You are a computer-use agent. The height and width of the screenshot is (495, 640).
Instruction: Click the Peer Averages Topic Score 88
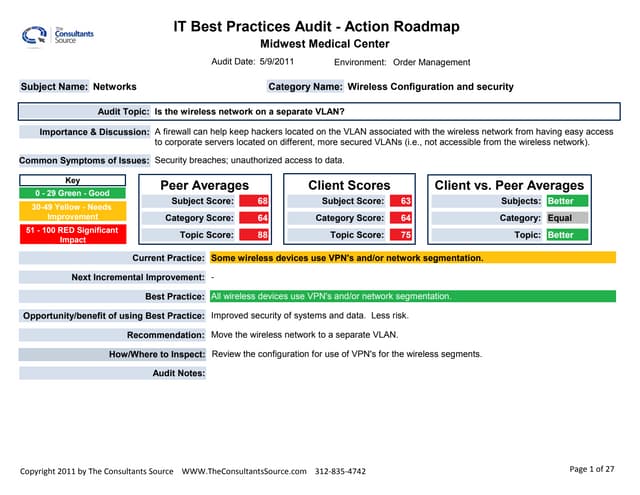click(262, 235)
